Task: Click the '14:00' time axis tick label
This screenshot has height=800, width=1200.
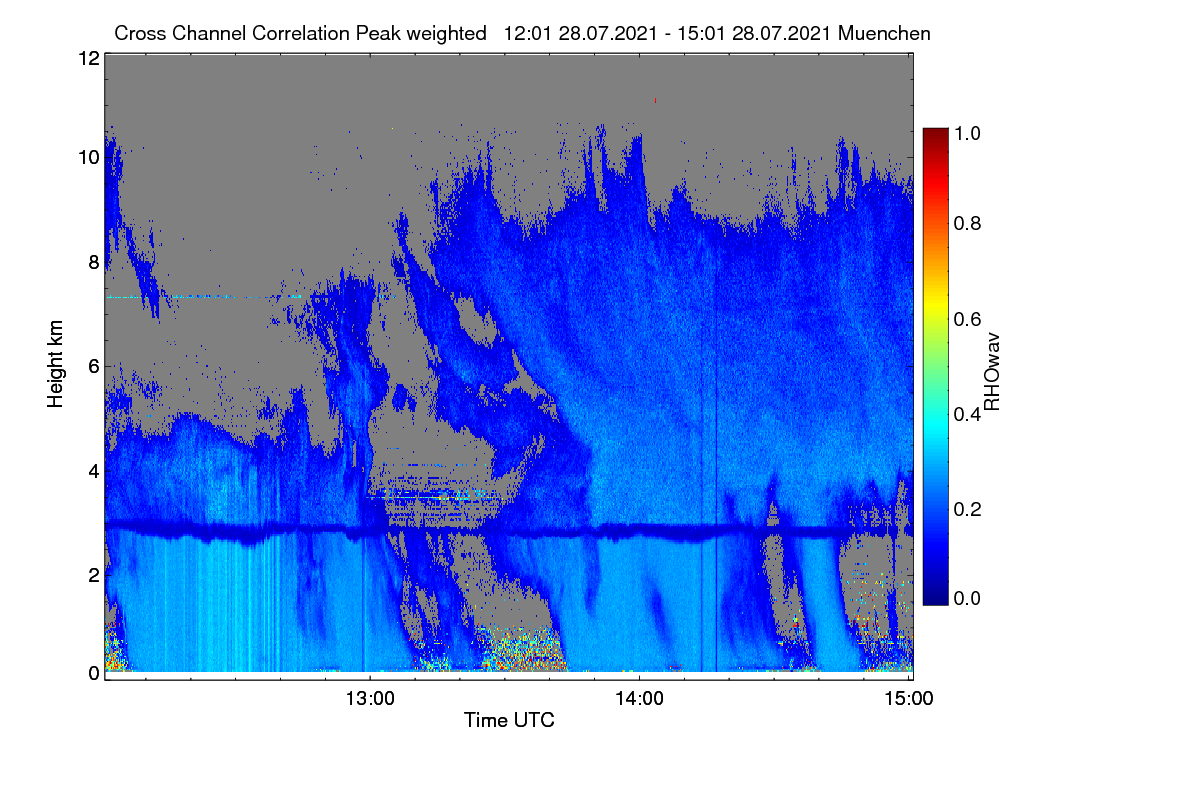Action: coord(640,699)
